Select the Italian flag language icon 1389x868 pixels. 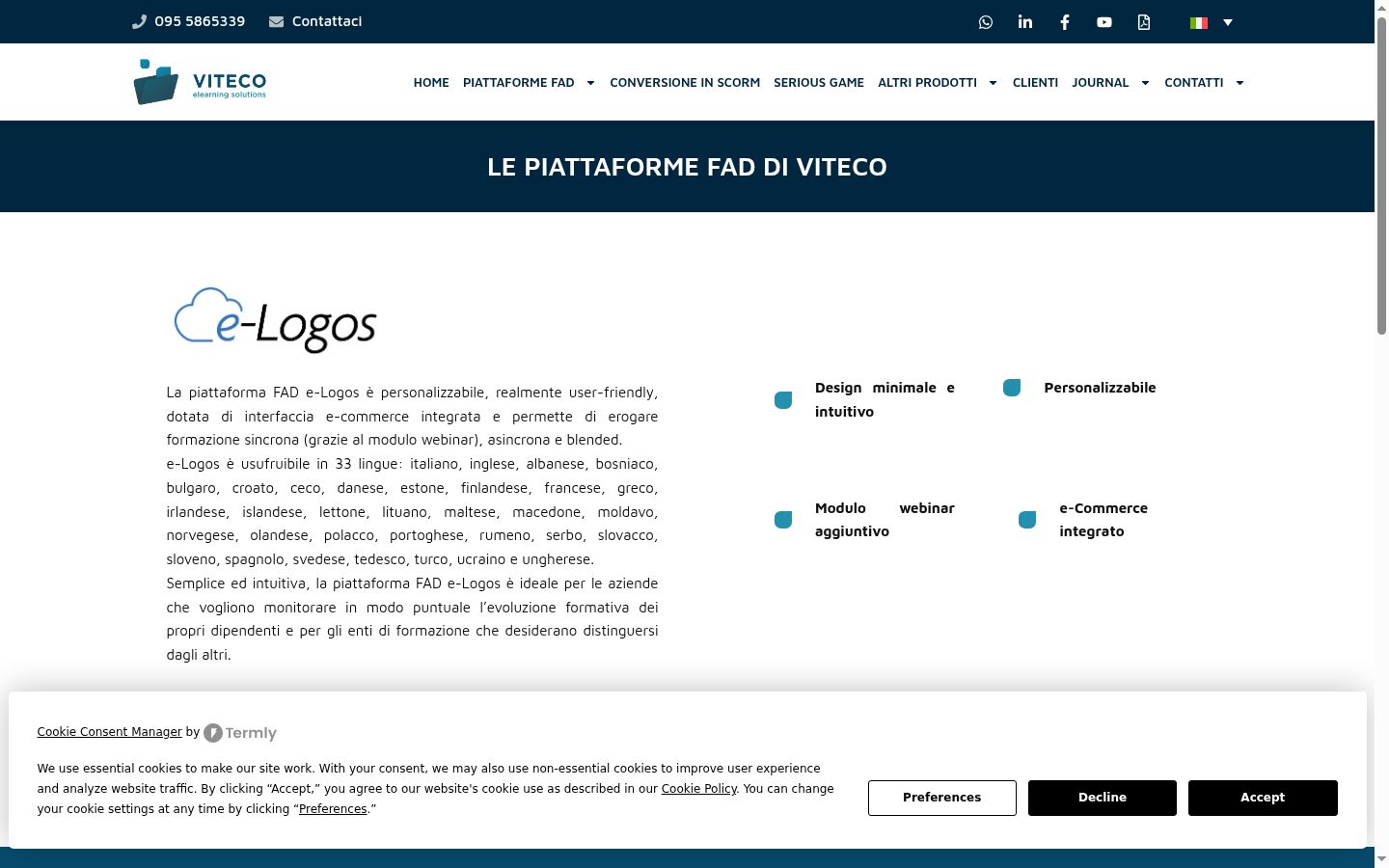pyautogui.click(x=1199, y=22)
